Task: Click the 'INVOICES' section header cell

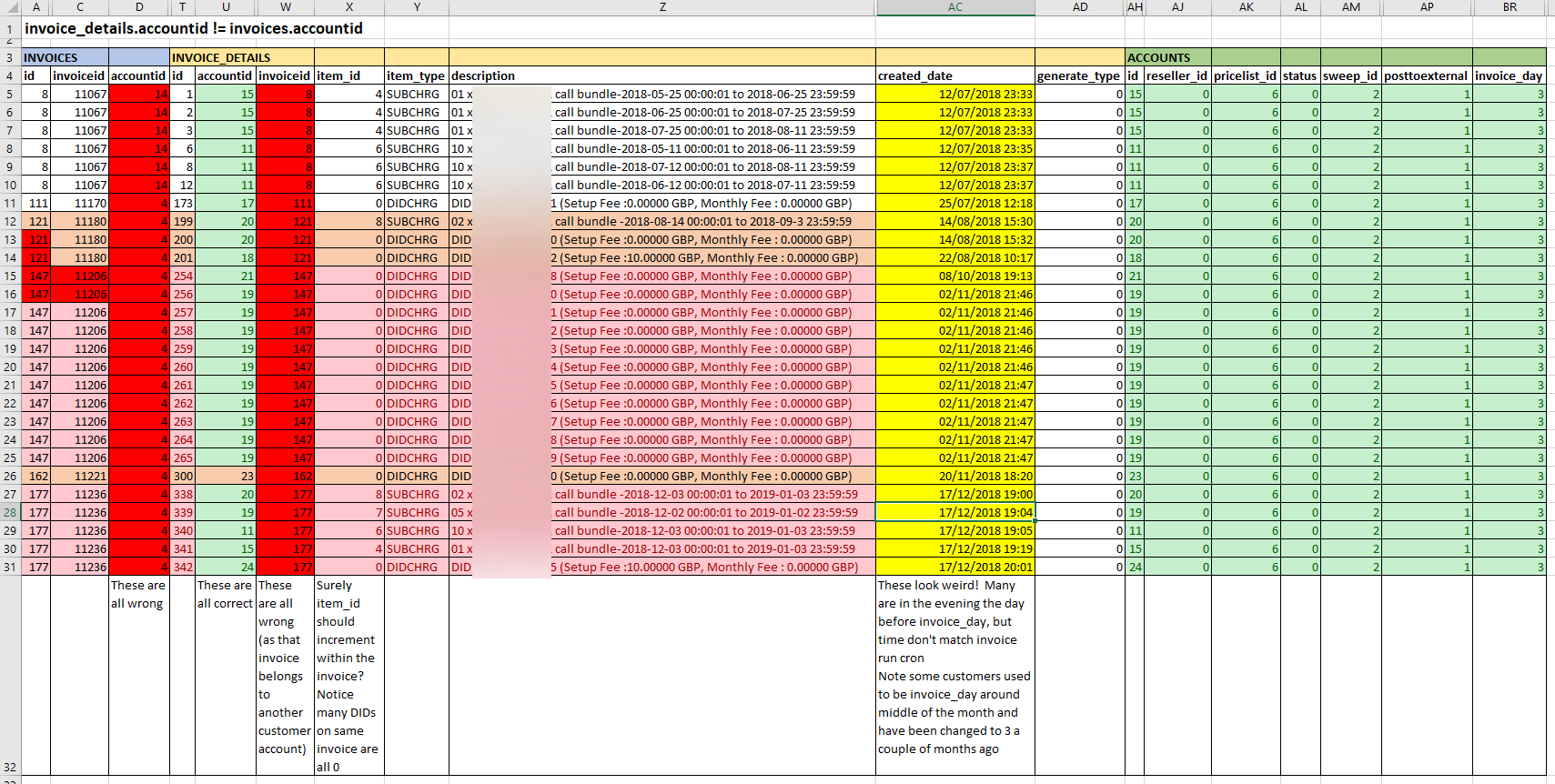Action: tap(65, 57)
